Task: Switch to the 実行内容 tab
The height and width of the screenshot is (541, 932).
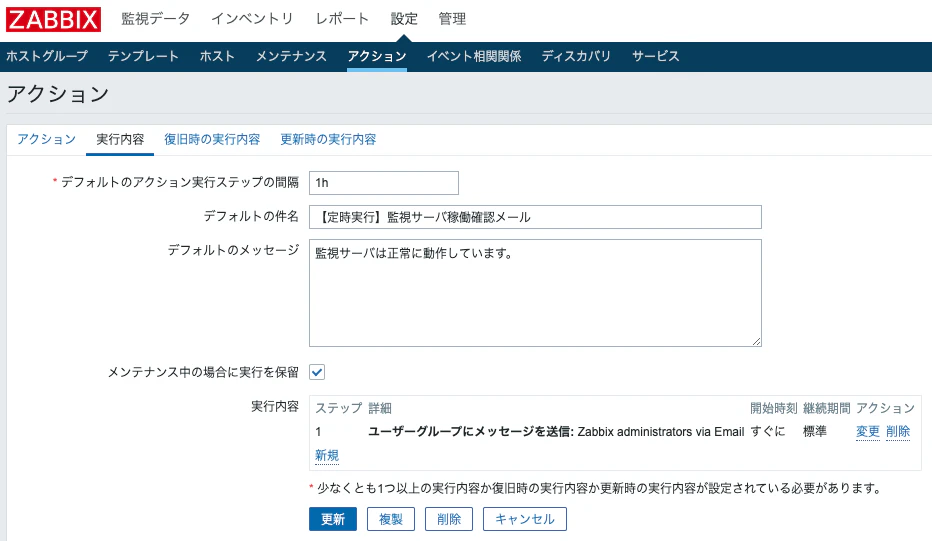Action: point(120,140)
